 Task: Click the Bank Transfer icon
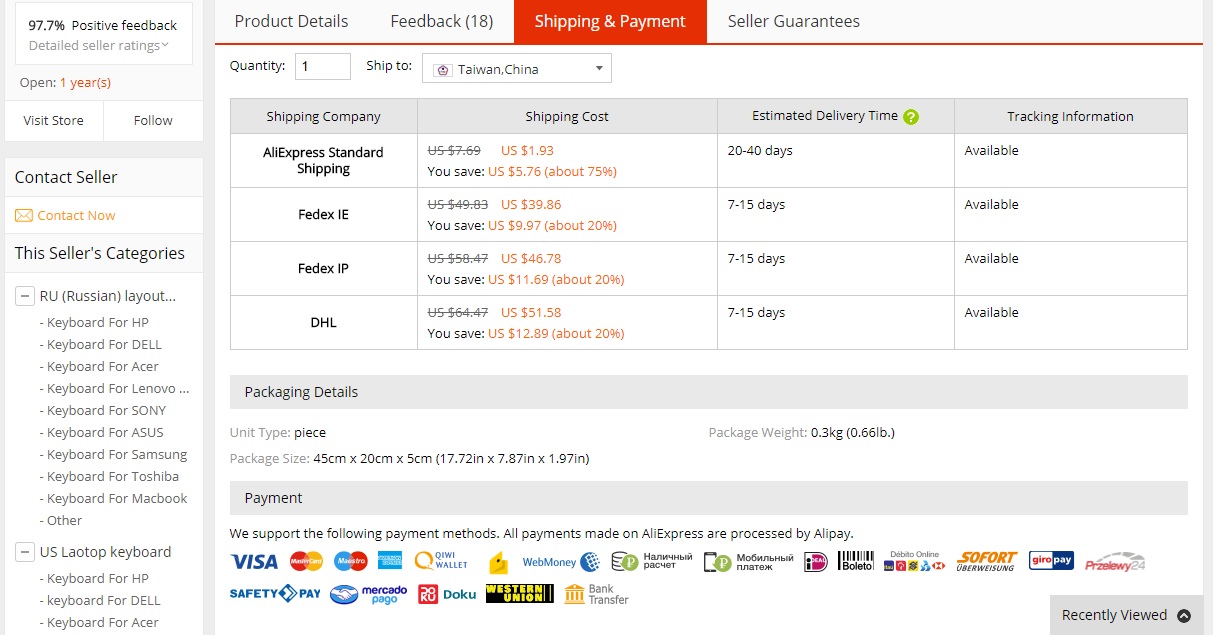coord(596,594)
